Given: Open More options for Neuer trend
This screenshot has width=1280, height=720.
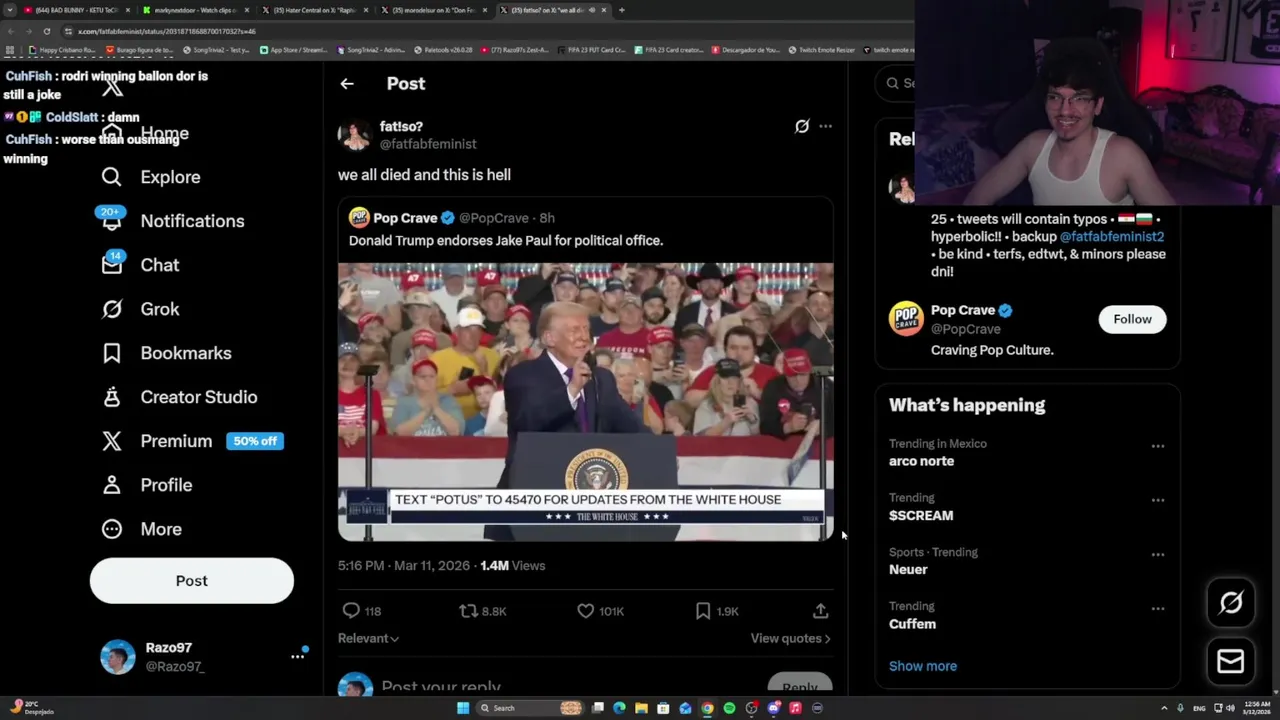Looking at the screenshot, I should coord(1158,554).
